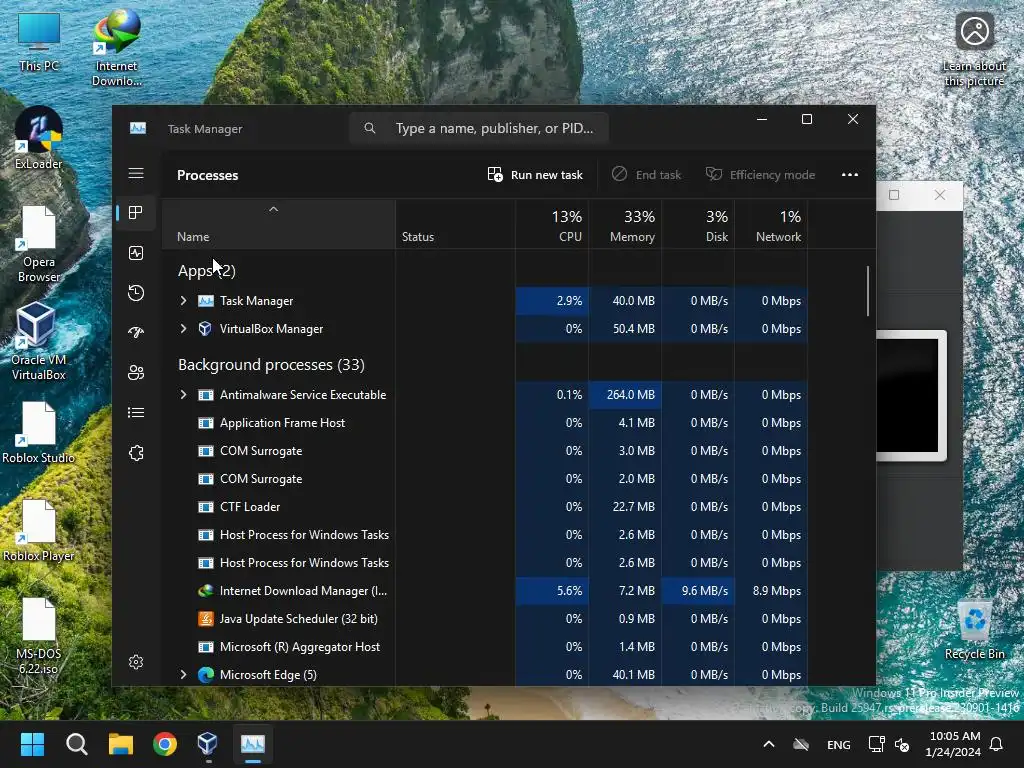Open the three-dot more options menu
Screen dimensions: 1024x768
850,174
